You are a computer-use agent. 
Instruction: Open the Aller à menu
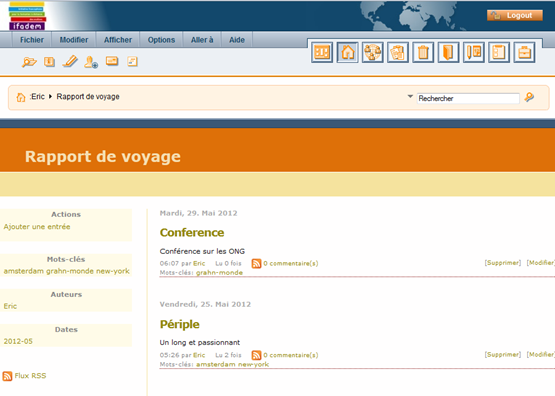coord(202,40)
